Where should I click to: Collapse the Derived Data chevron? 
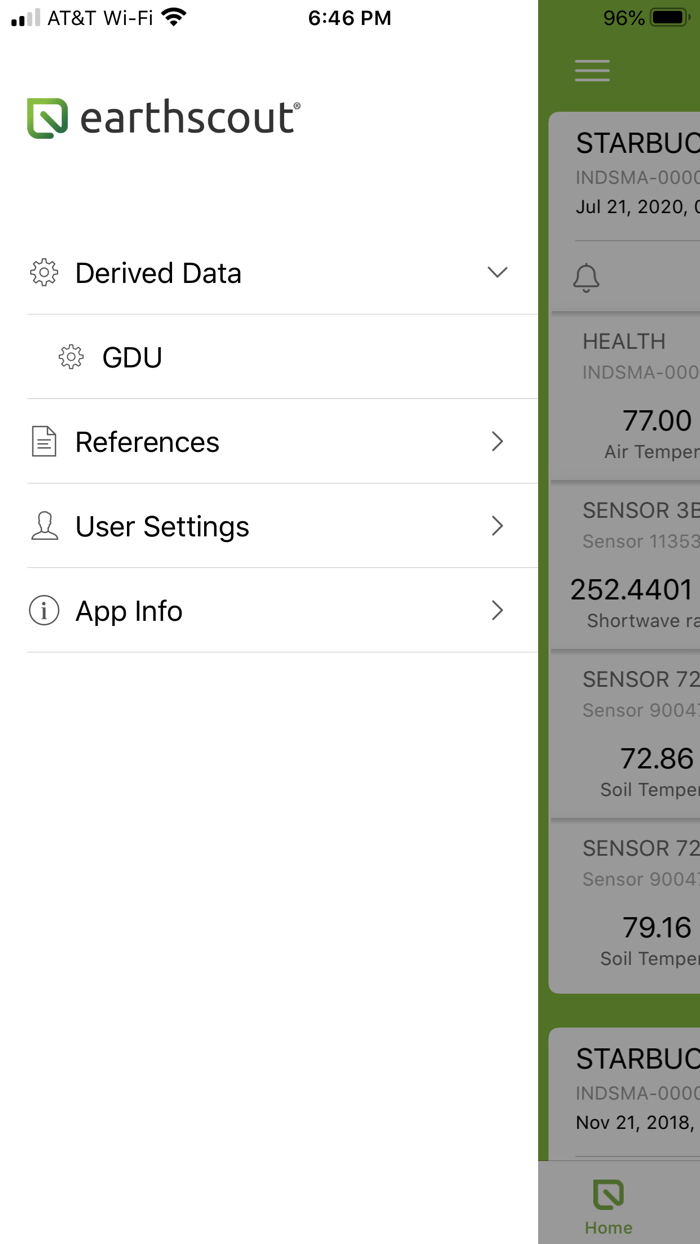[x=497, y=272]
